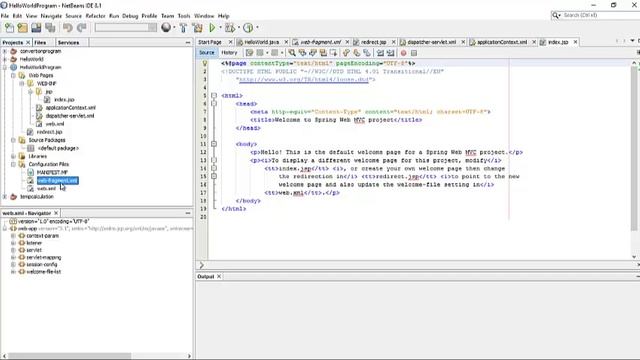Expand the servlet-mapping node in Navigator
Screen dimensions: 640x360
coord(13,258)
